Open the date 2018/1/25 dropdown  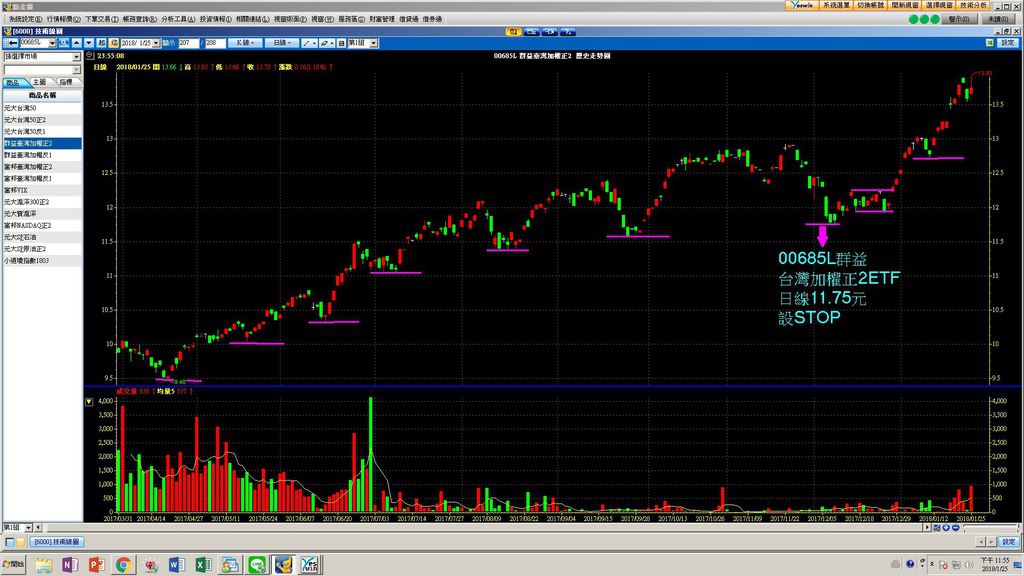[156, 43]
